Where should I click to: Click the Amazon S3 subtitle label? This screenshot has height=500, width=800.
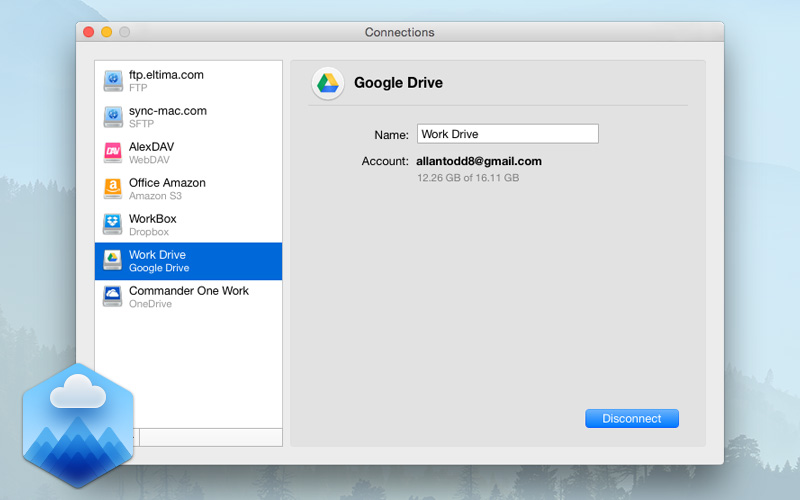point(155,196)
